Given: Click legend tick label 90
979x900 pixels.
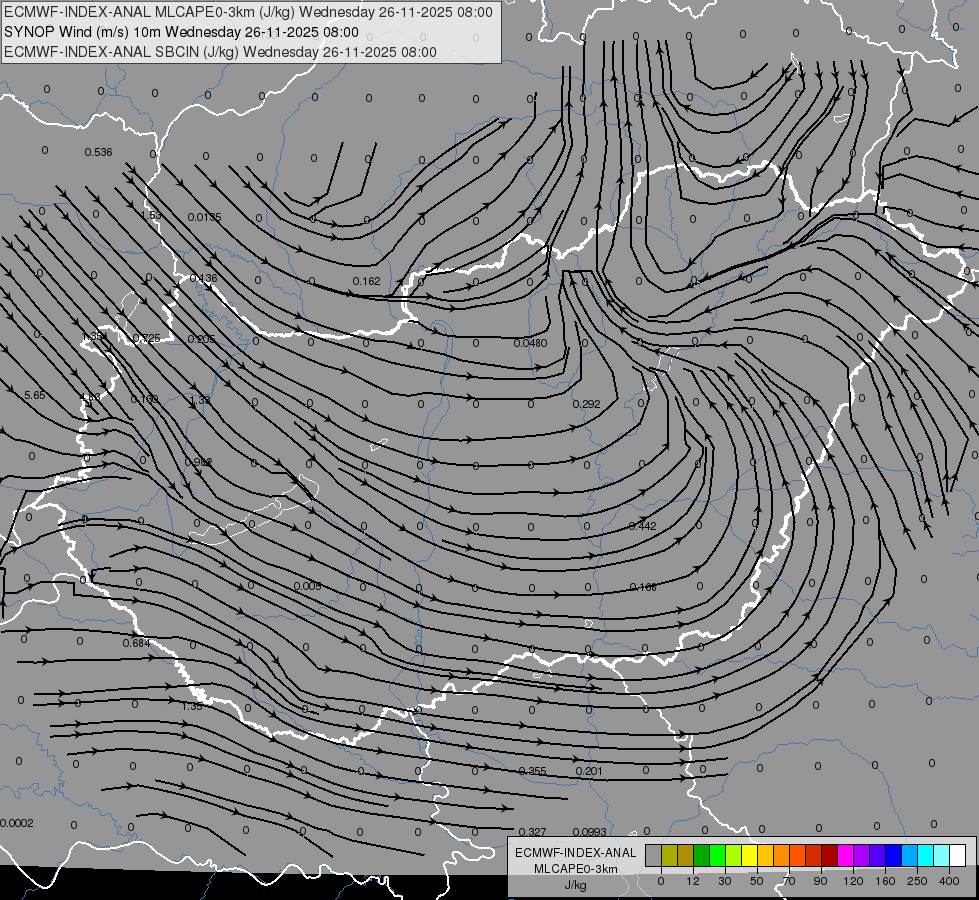Looking at the screenshot, I should click(820, 881).
